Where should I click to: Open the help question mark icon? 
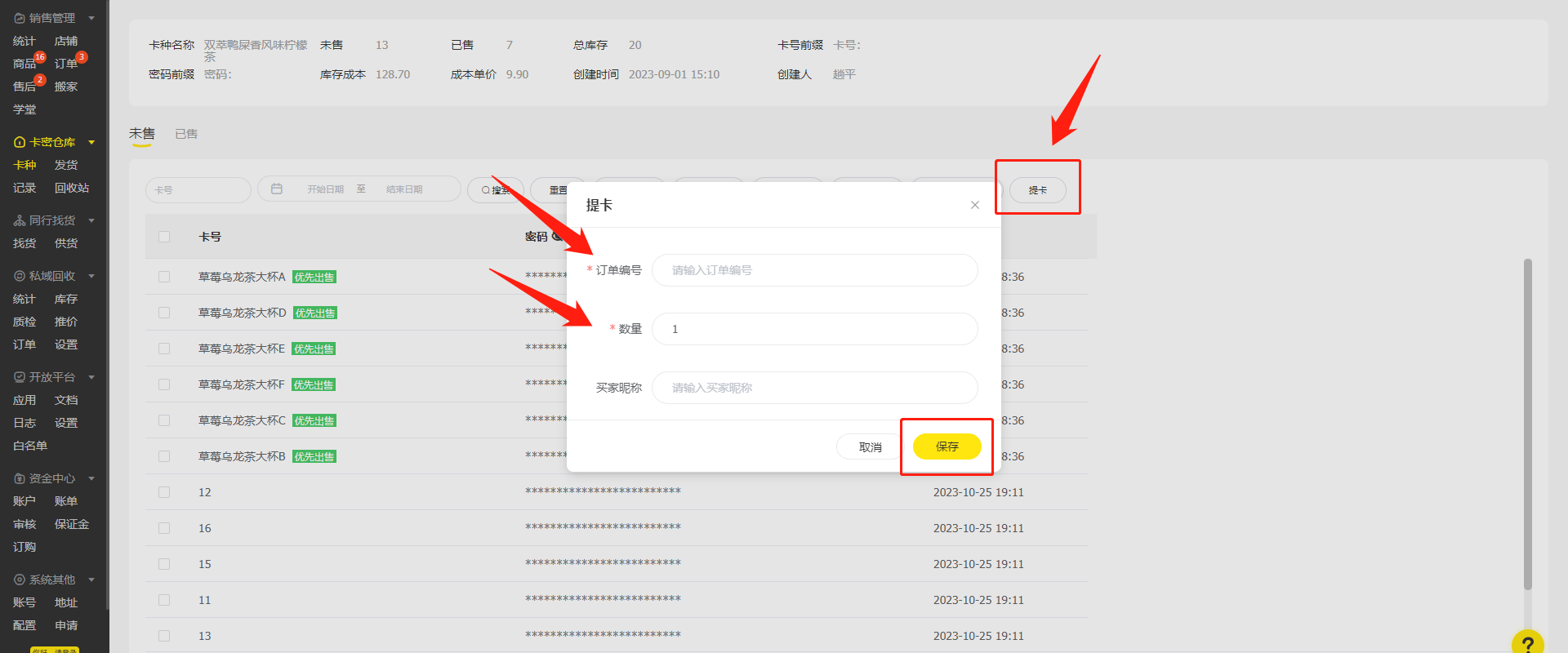(x=1527, y=643)
